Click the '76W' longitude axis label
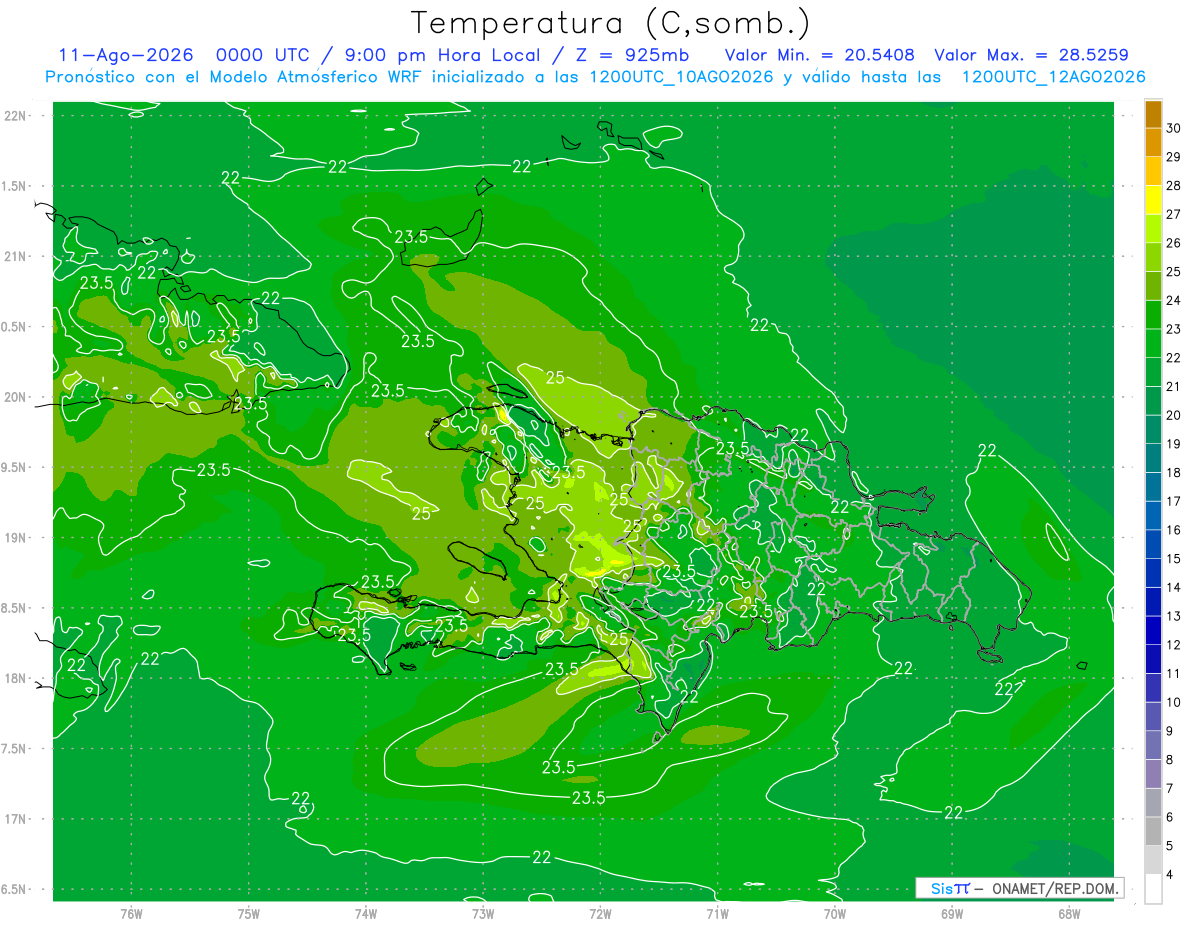Viewport: 1200px width, 927px height. tap(131, 913)
